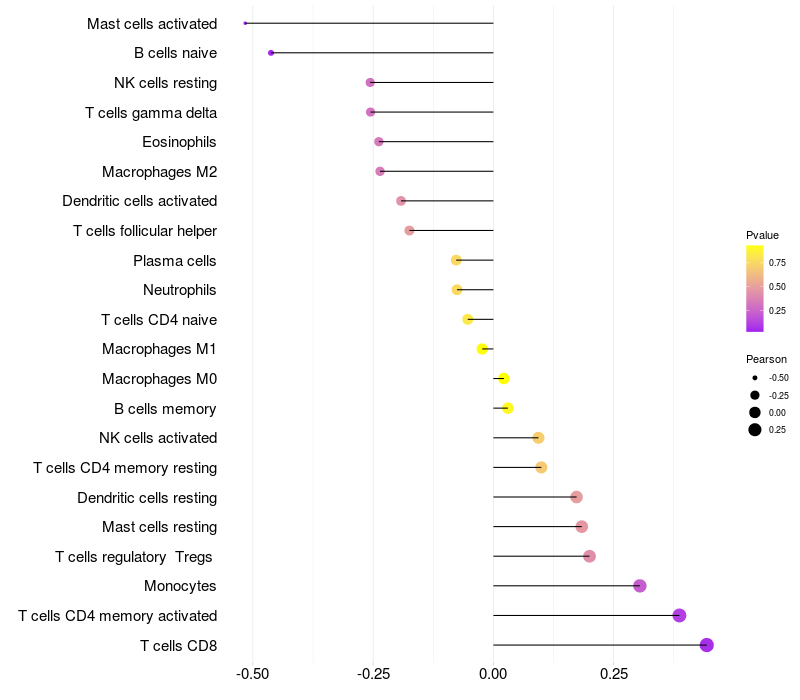
Task: Select the T cells CD4 memory activated dot
Action: [x=679, y=615]
